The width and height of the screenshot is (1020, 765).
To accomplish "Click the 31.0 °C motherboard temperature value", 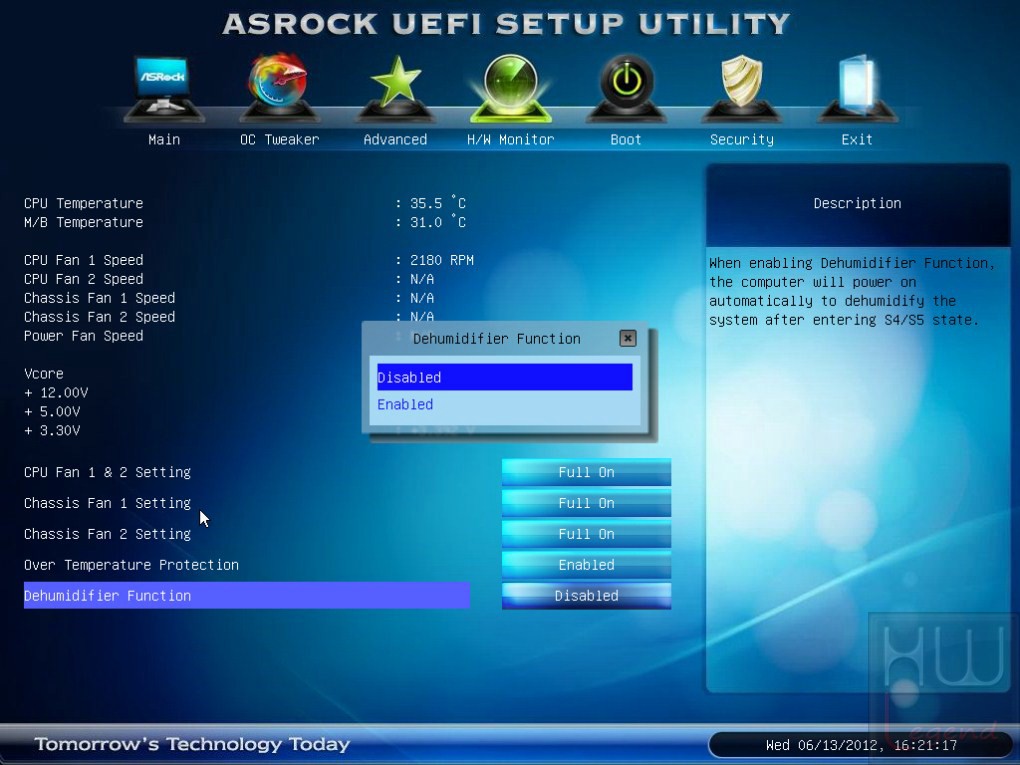I will 438,222.
